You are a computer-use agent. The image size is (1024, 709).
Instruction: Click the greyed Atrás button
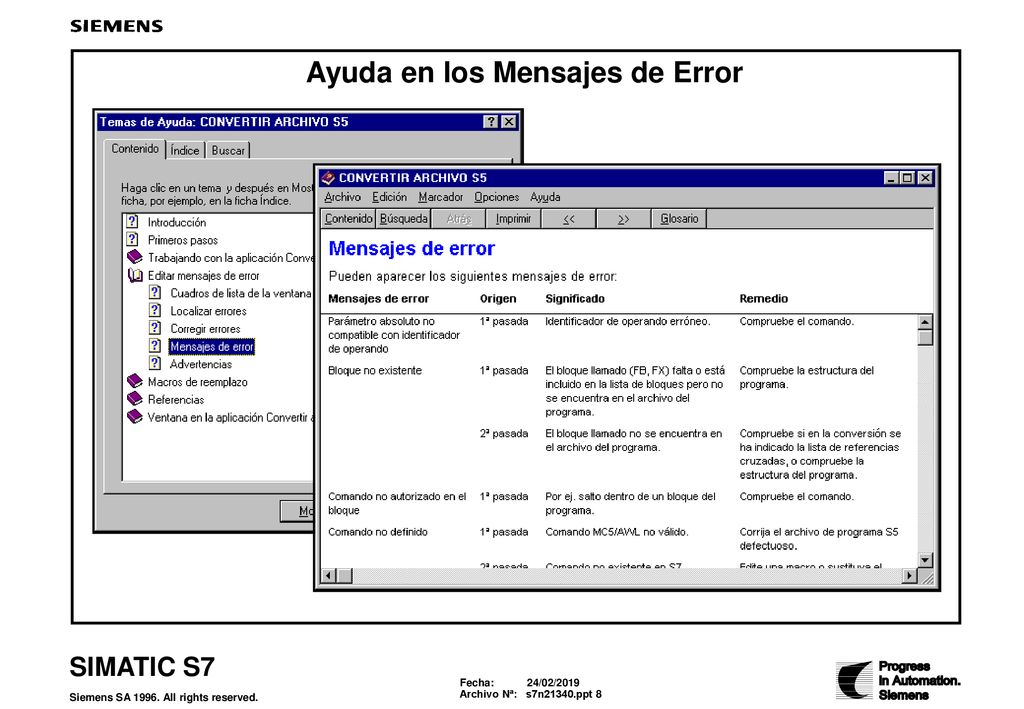pyautogui.click(x=458, y=219)
